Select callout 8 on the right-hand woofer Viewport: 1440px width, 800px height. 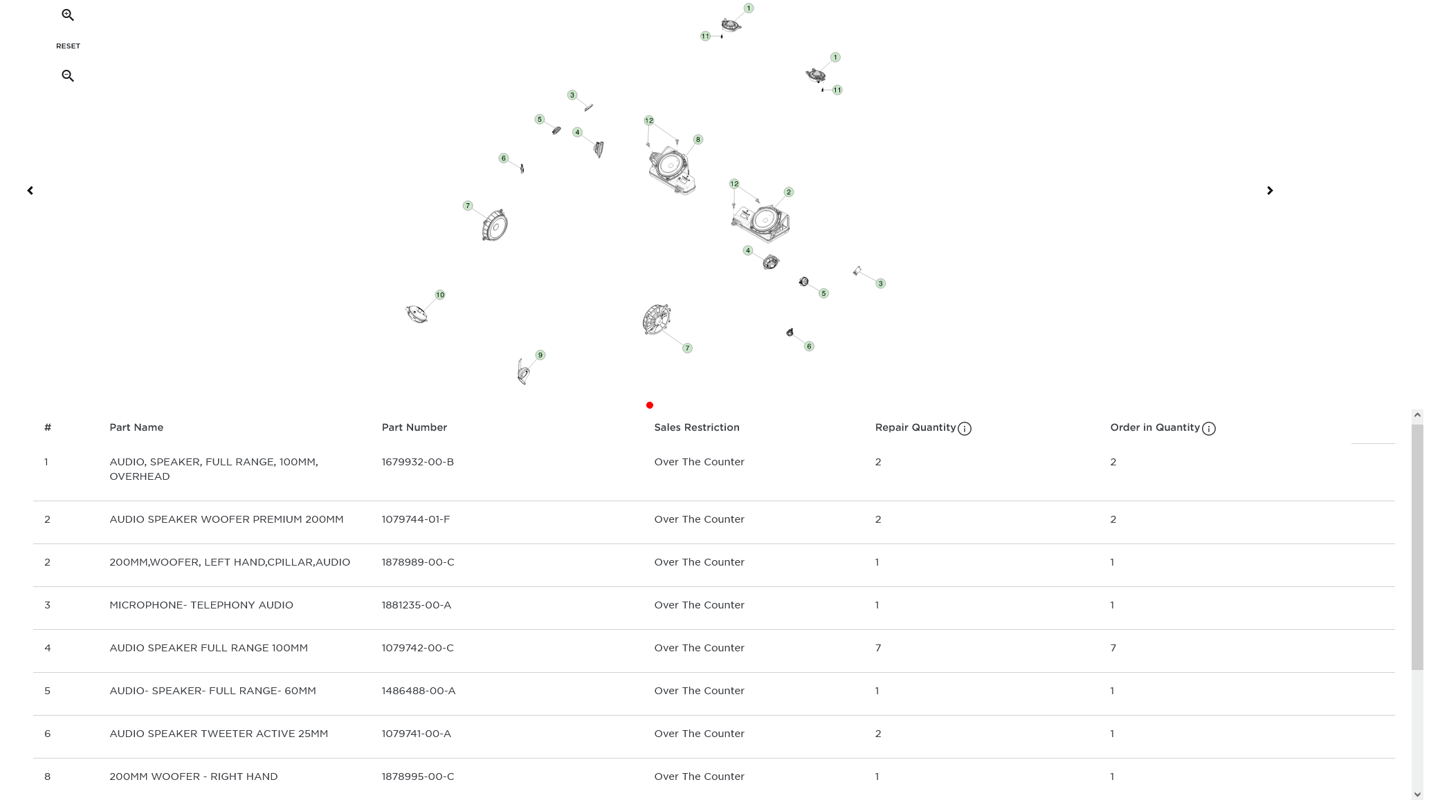click(x=698, y=140)
